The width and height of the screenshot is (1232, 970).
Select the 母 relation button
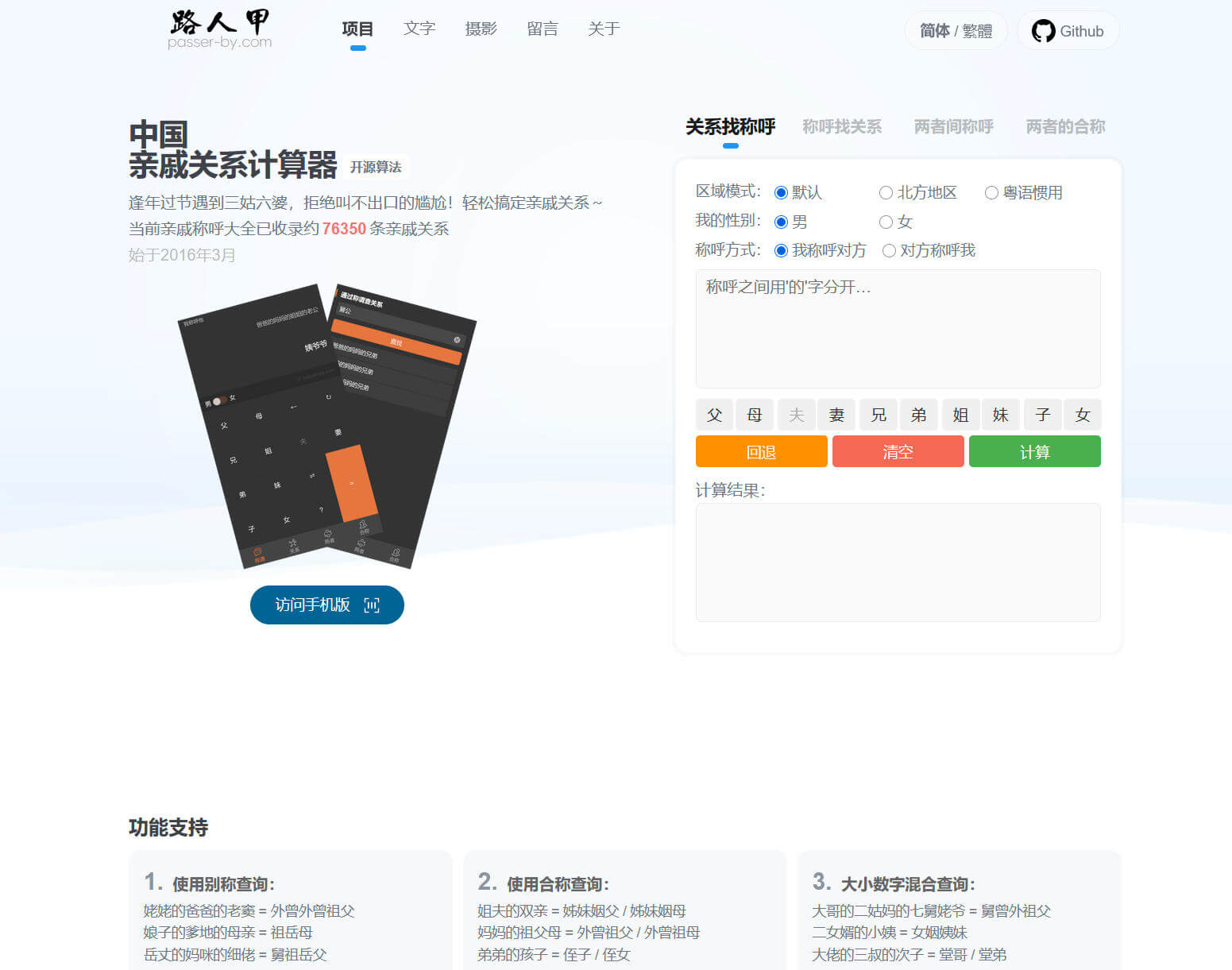point(755,414)
